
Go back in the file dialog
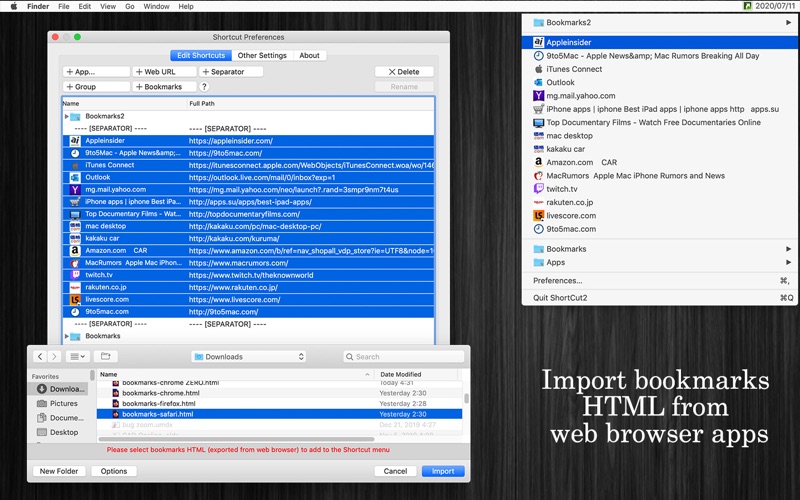[x=40, y=356]
